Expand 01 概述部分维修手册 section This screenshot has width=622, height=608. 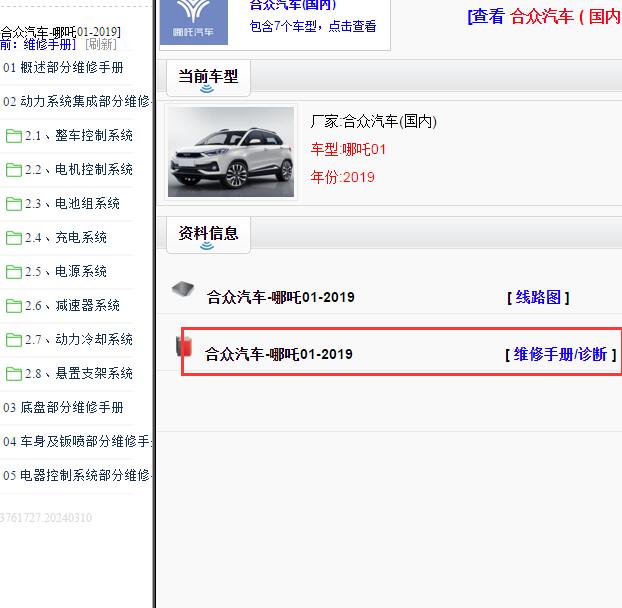[63, 67]
